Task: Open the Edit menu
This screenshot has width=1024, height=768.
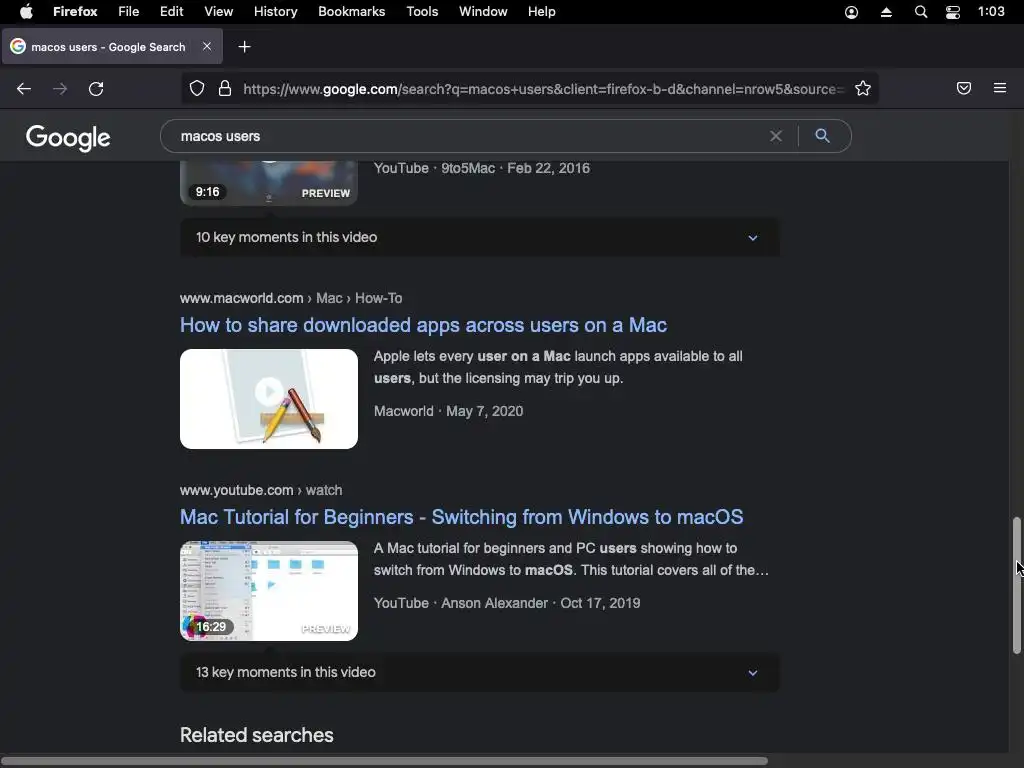Action: click(172, 12)
